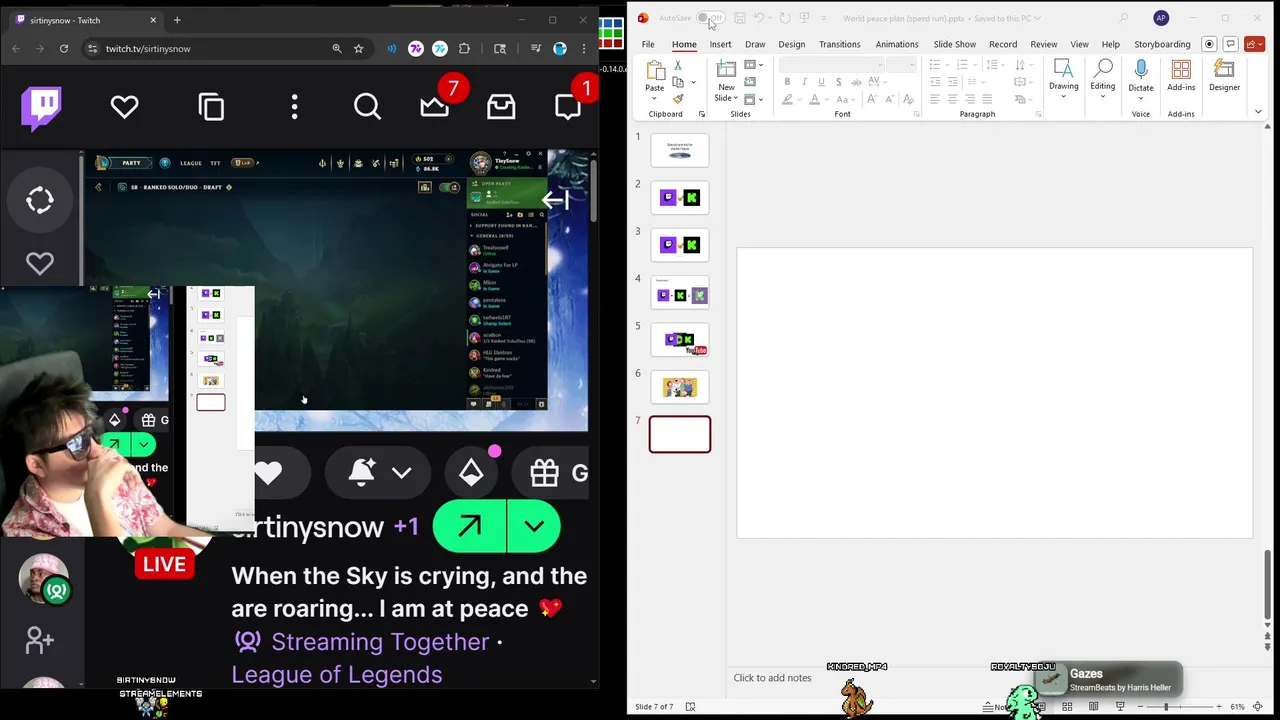The height and width of the screenshot is (720, 1280).
Task: Open Chrome extensions puzzle icon
Action: pyautogui.click(x=464, y=48)
